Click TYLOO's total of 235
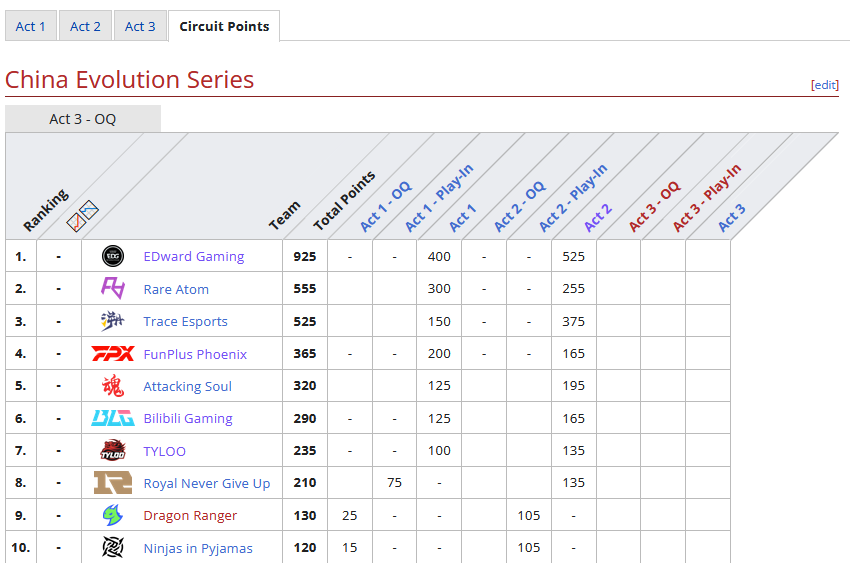This screenshot has width=850, height=564. (x=305, y=451)
